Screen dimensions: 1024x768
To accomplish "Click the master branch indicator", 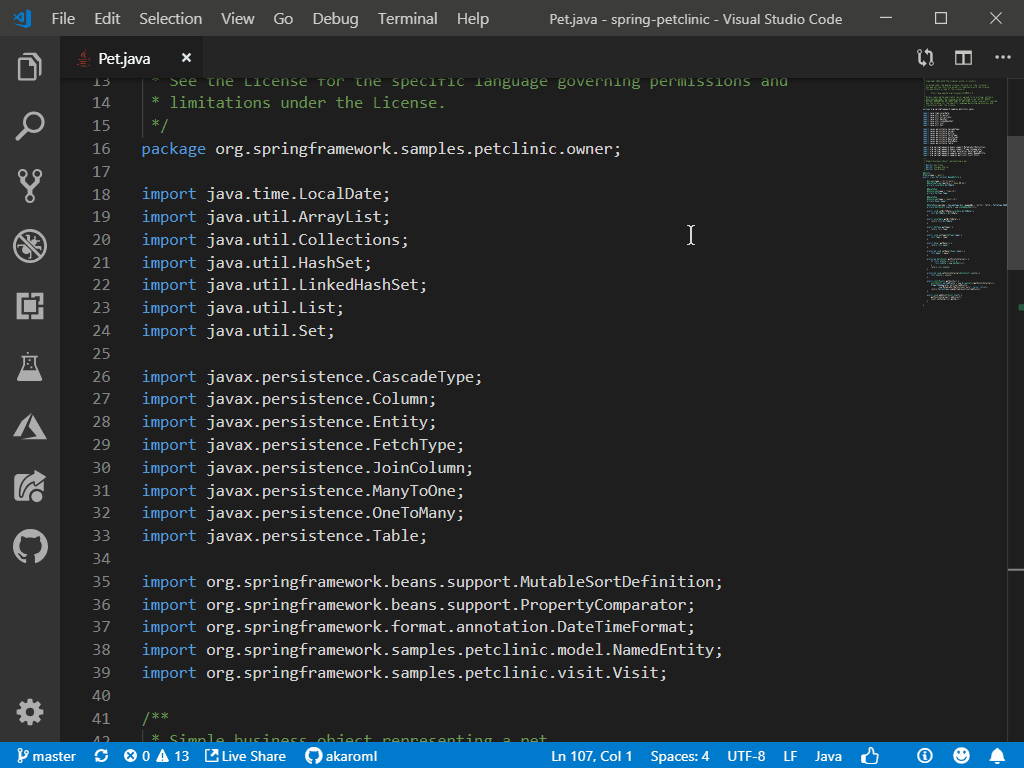I will click(46, 756).
